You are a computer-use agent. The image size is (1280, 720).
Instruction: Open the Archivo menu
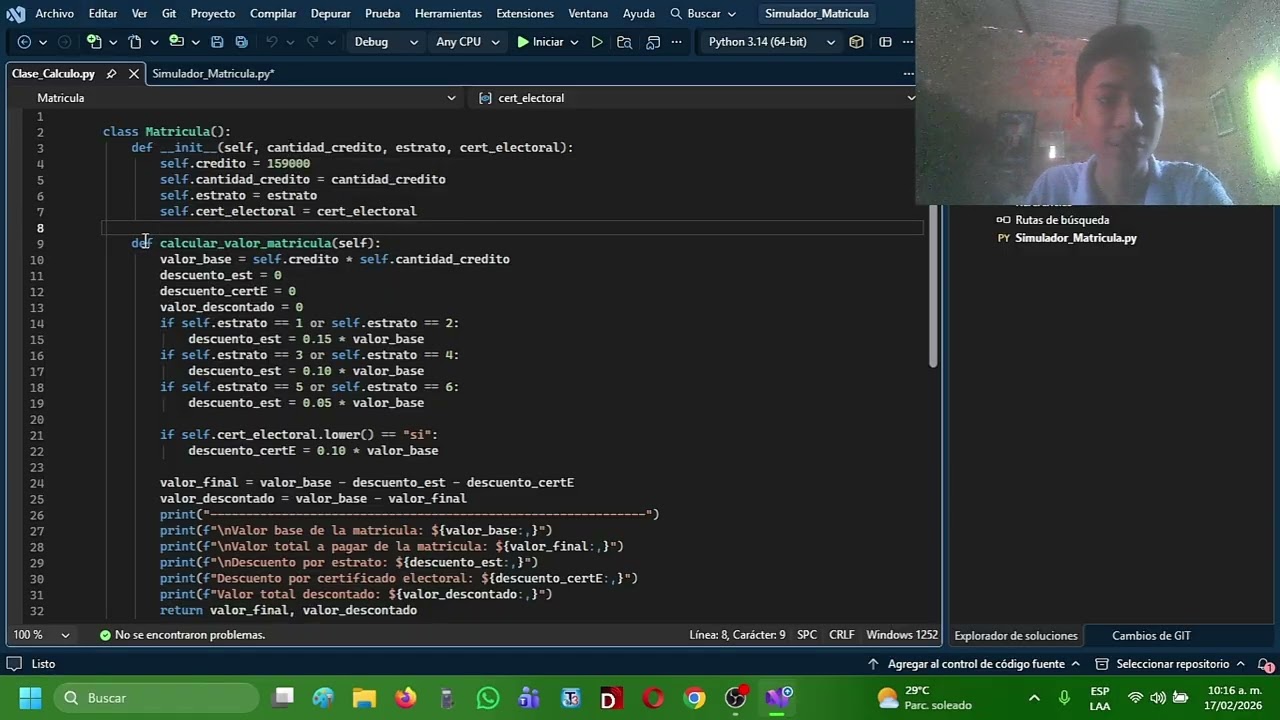pos(54,13)
